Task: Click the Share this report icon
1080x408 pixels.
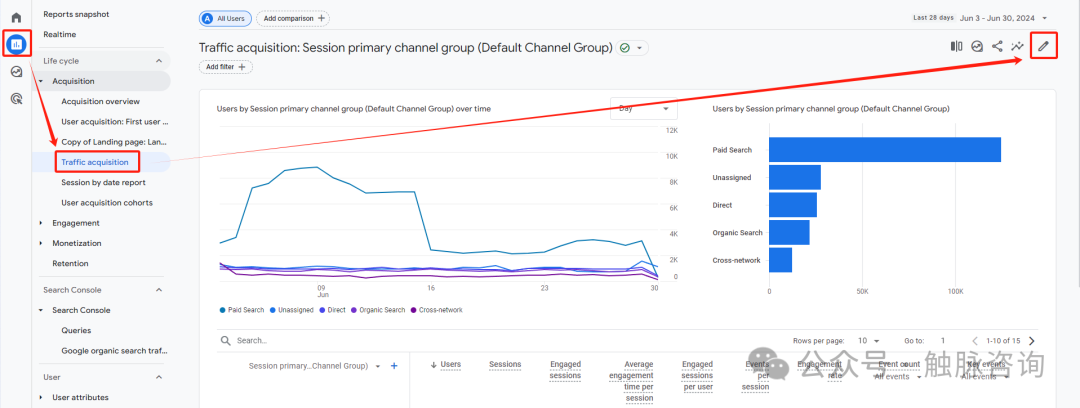Action: pos(997,46)
